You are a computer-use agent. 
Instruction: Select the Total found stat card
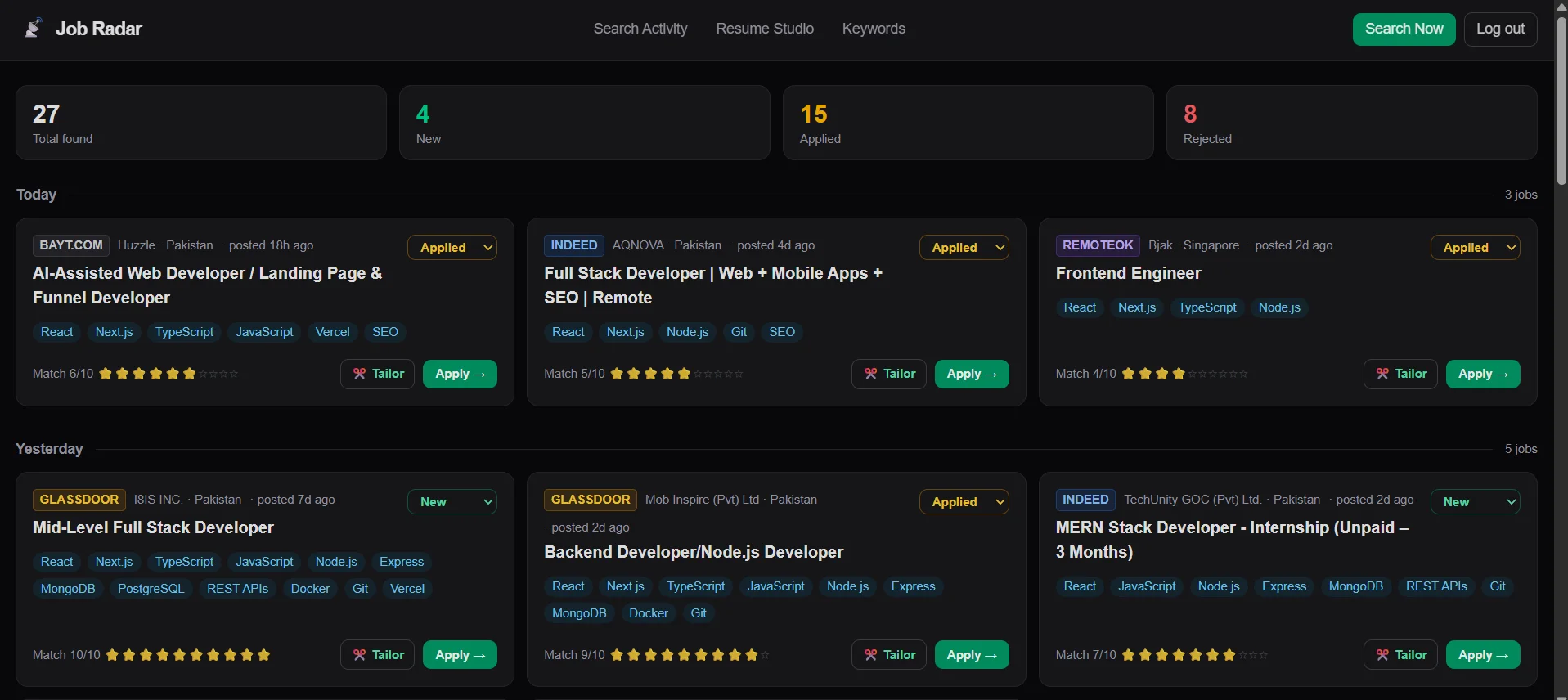[x=201, y=123]
